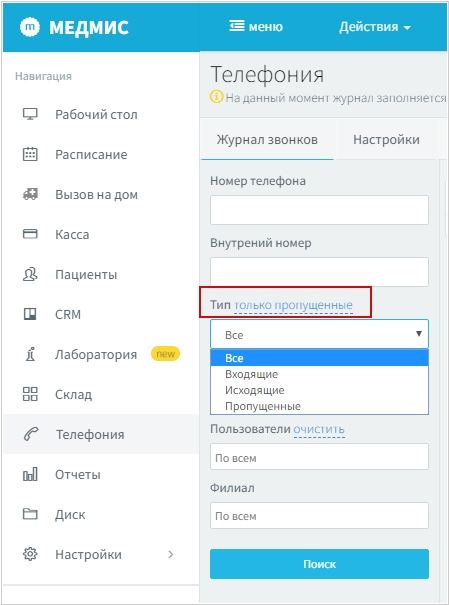Image resolution: width=449 pixels, height=605 pixels.
Task: Click the microscope icon beside Лаборатория
Action: click(30, 354)
